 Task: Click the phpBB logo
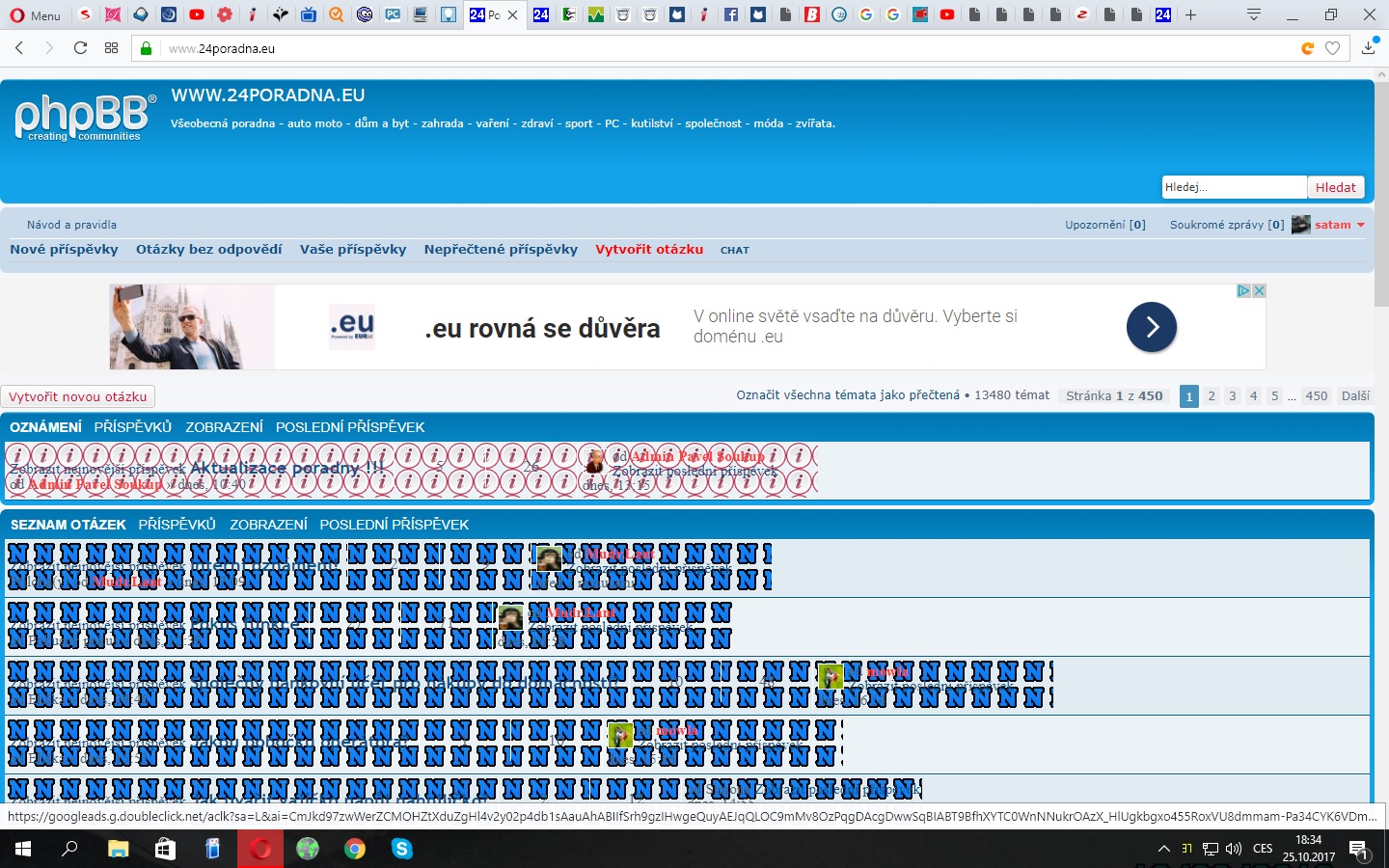coord(85,119)
